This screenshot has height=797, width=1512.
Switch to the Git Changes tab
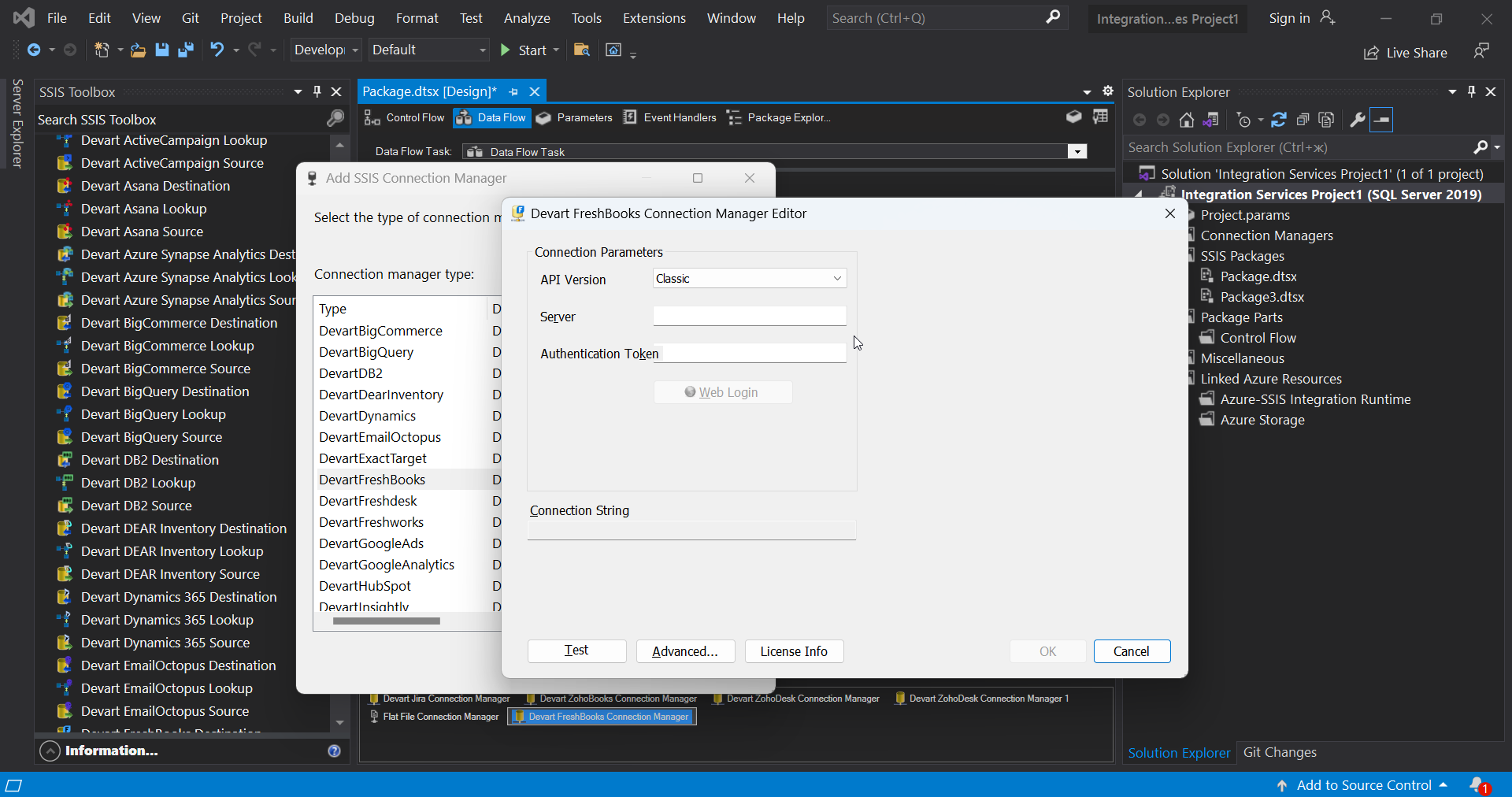pyautogui.click(x=1280, y=752)
